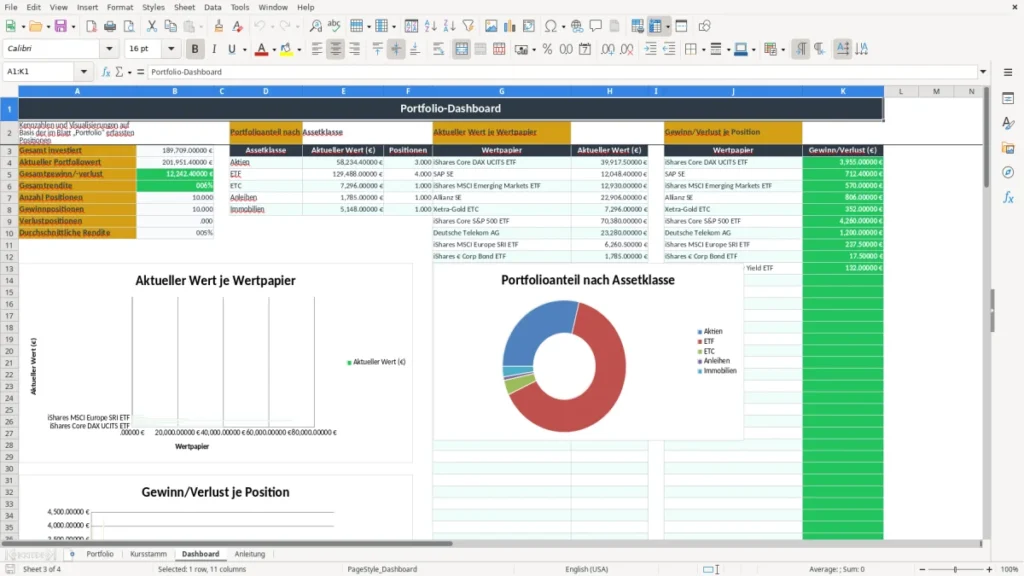Open the Open document dropdown arrow
Viewport: 1024px width, 576px height.
click(48, 26)
